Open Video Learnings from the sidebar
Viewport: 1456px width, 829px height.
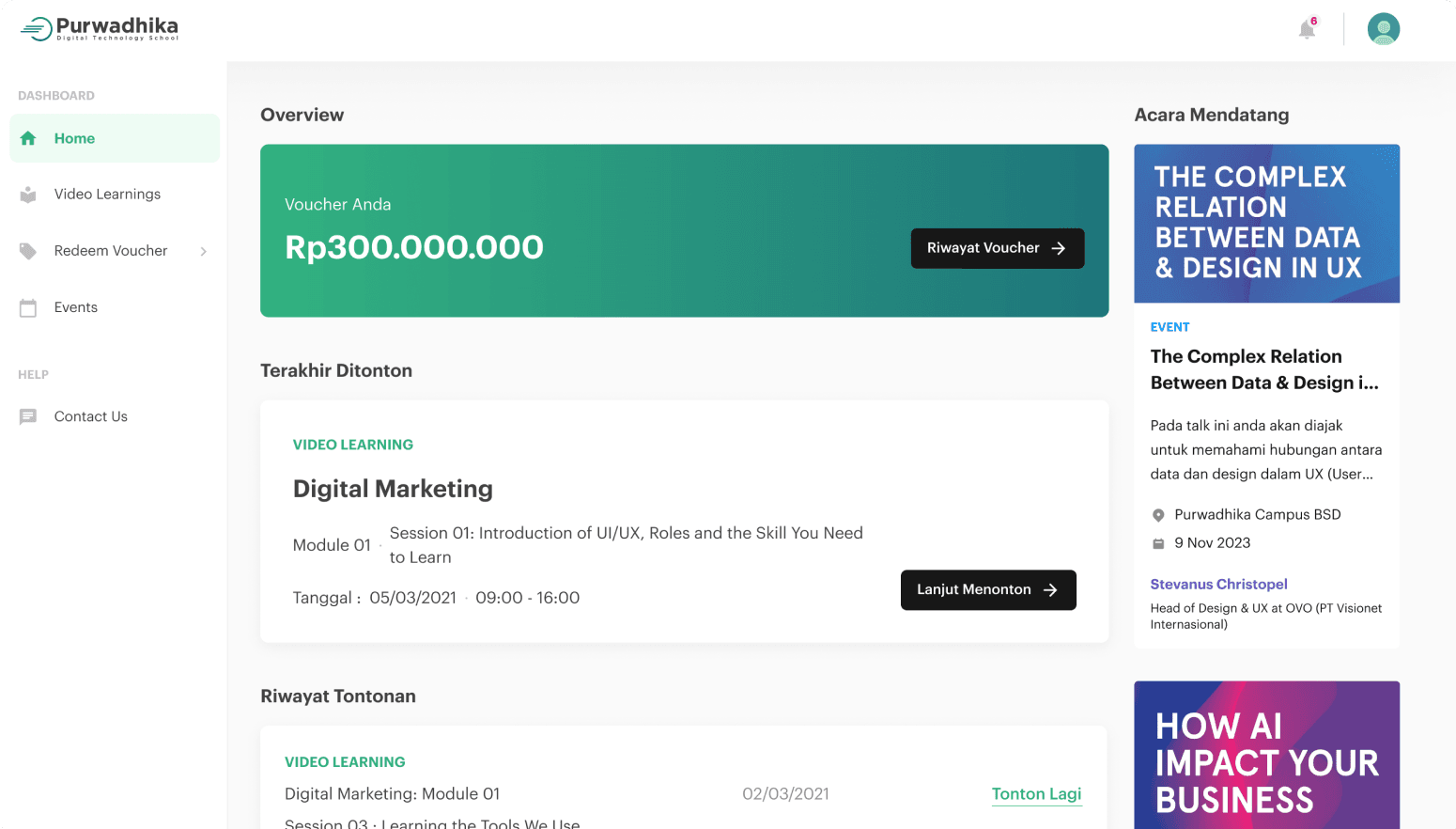tap(107, 195)
